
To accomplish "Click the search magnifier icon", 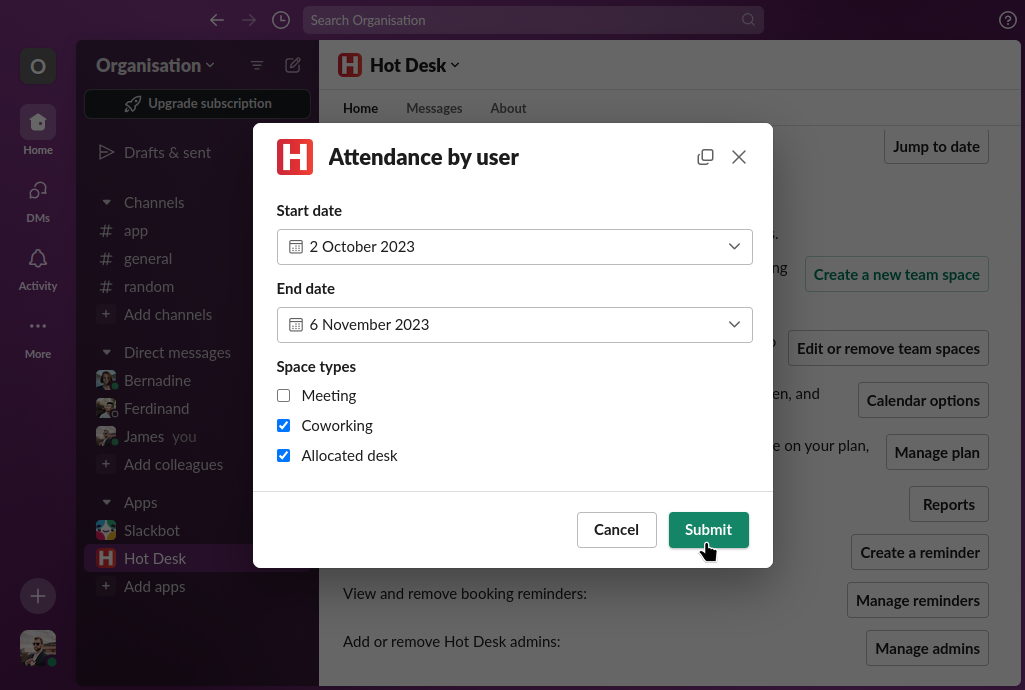I will click(x=748, y=20).
